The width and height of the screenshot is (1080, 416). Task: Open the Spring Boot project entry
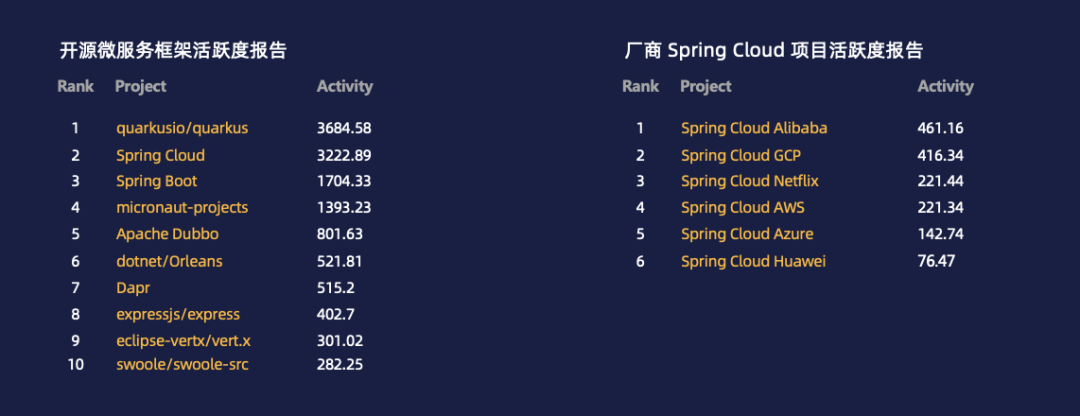pos(156,181)
